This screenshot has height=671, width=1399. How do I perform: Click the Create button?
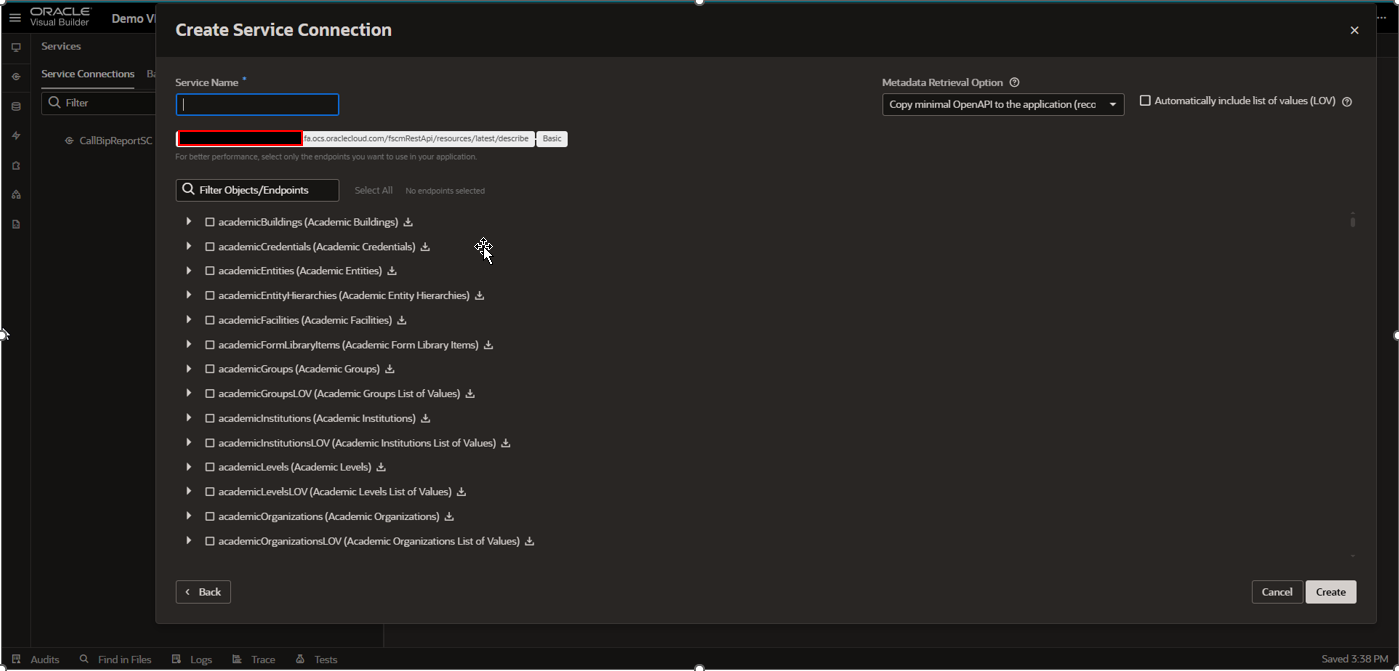(x=1331, y=592)
